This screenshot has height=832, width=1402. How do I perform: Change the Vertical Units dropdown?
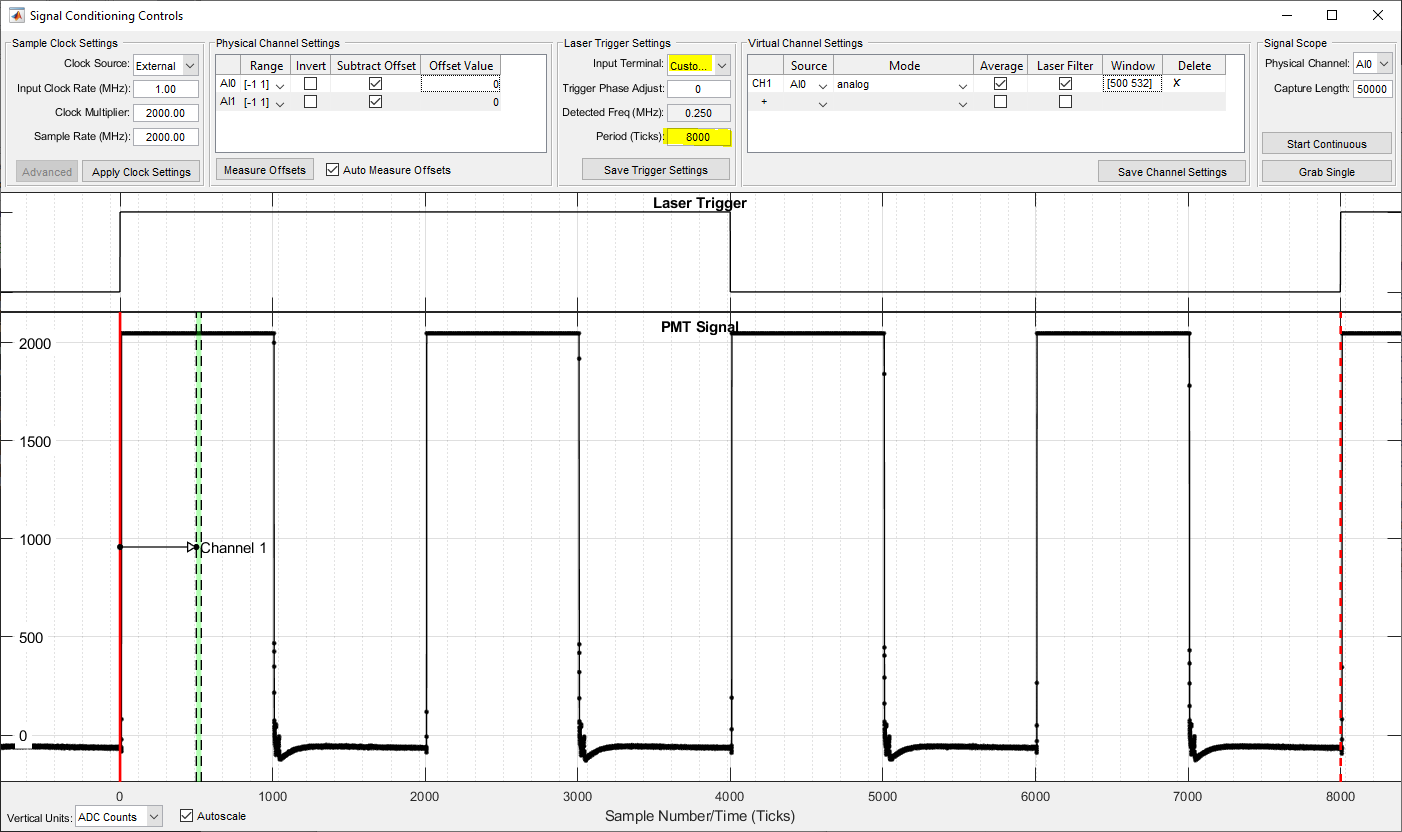pos(119,817)
